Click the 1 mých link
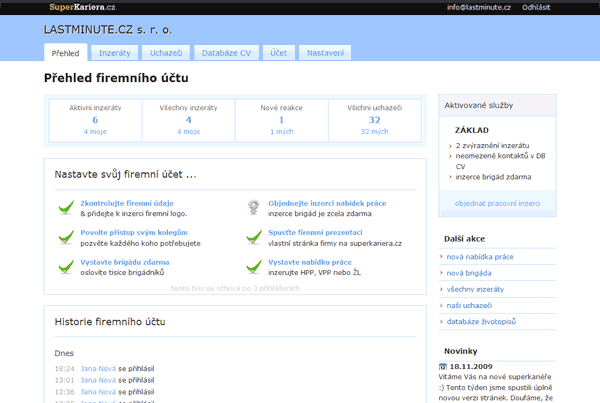 [282, 131]
